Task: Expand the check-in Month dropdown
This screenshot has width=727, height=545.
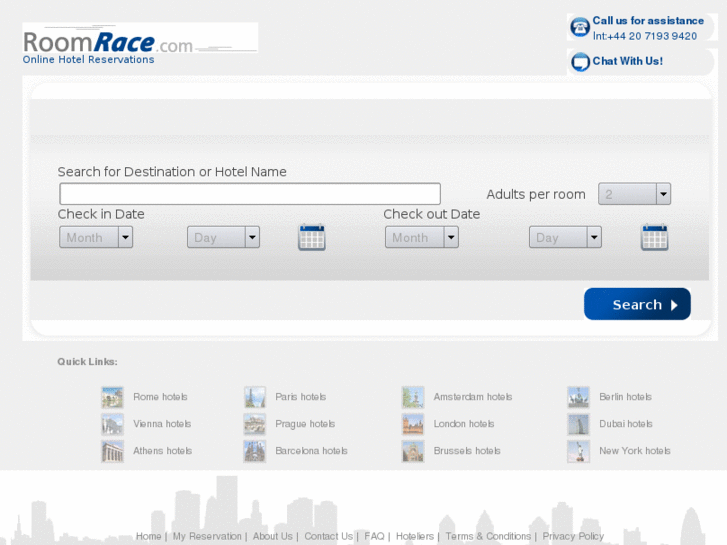Action: tap(96, 237)
